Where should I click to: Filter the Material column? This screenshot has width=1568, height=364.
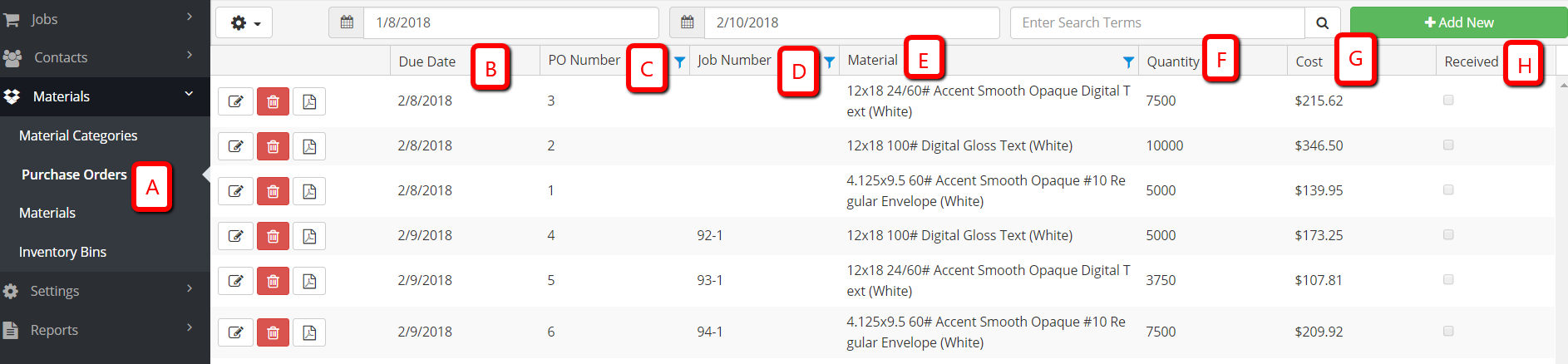pos(1128,61)
